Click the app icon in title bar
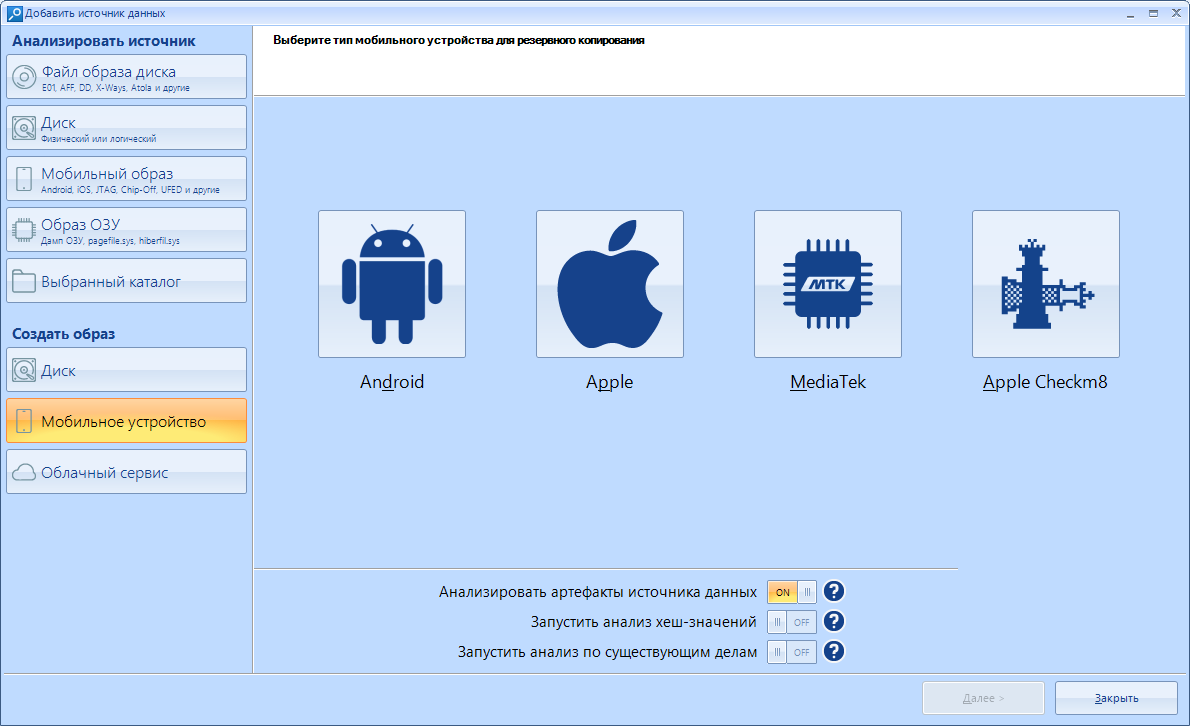Screen dimensions: 1190x726 [14, 14]
